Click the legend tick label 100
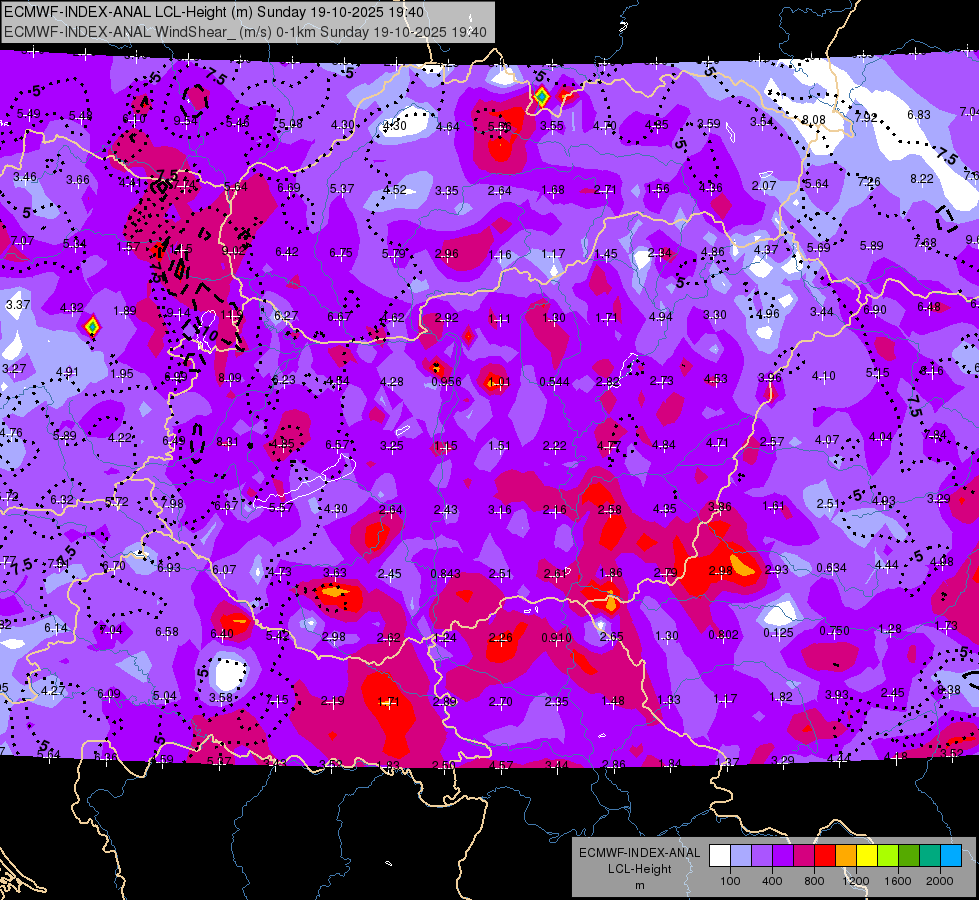Screen dimensions: 979x900 pos(730,881)
